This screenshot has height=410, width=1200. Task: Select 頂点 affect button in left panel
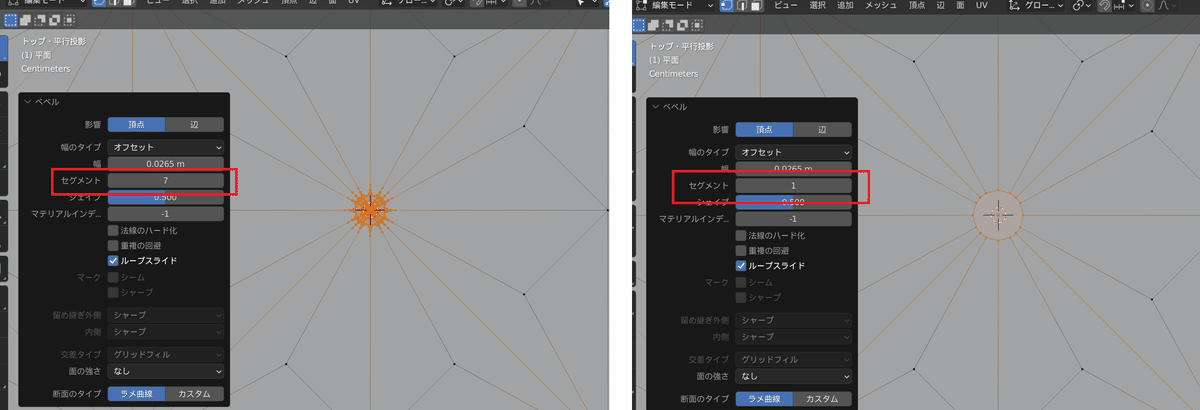click(x=137, y=125)
